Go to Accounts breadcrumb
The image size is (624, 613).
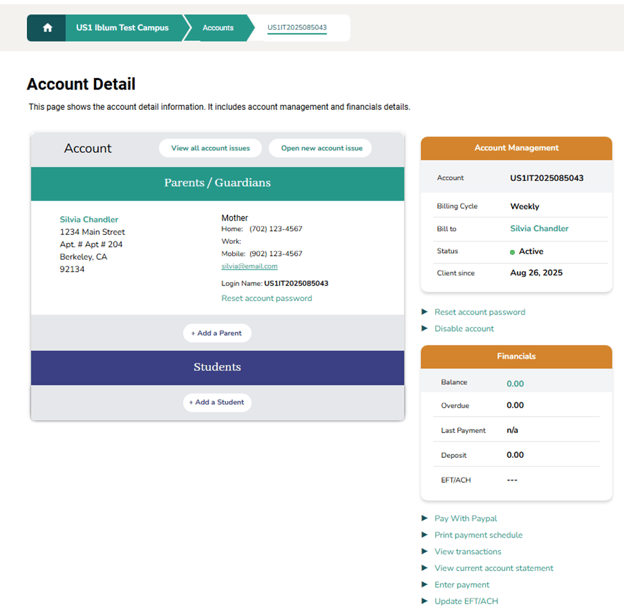pyautogui.click(x=218, y=28)
